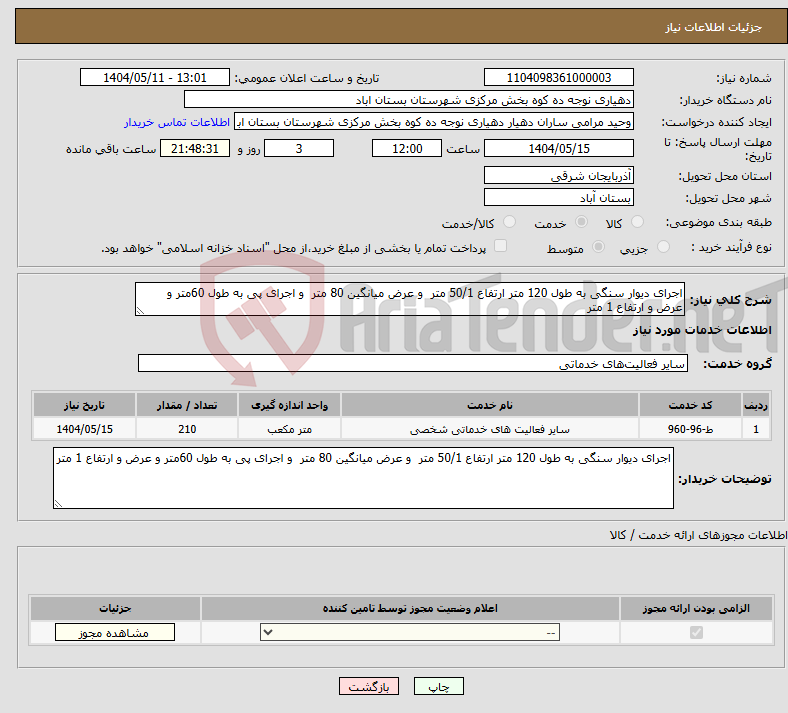Click the اطلاعات خدمات مورد نیاز heading

click(x=702, y=330)
